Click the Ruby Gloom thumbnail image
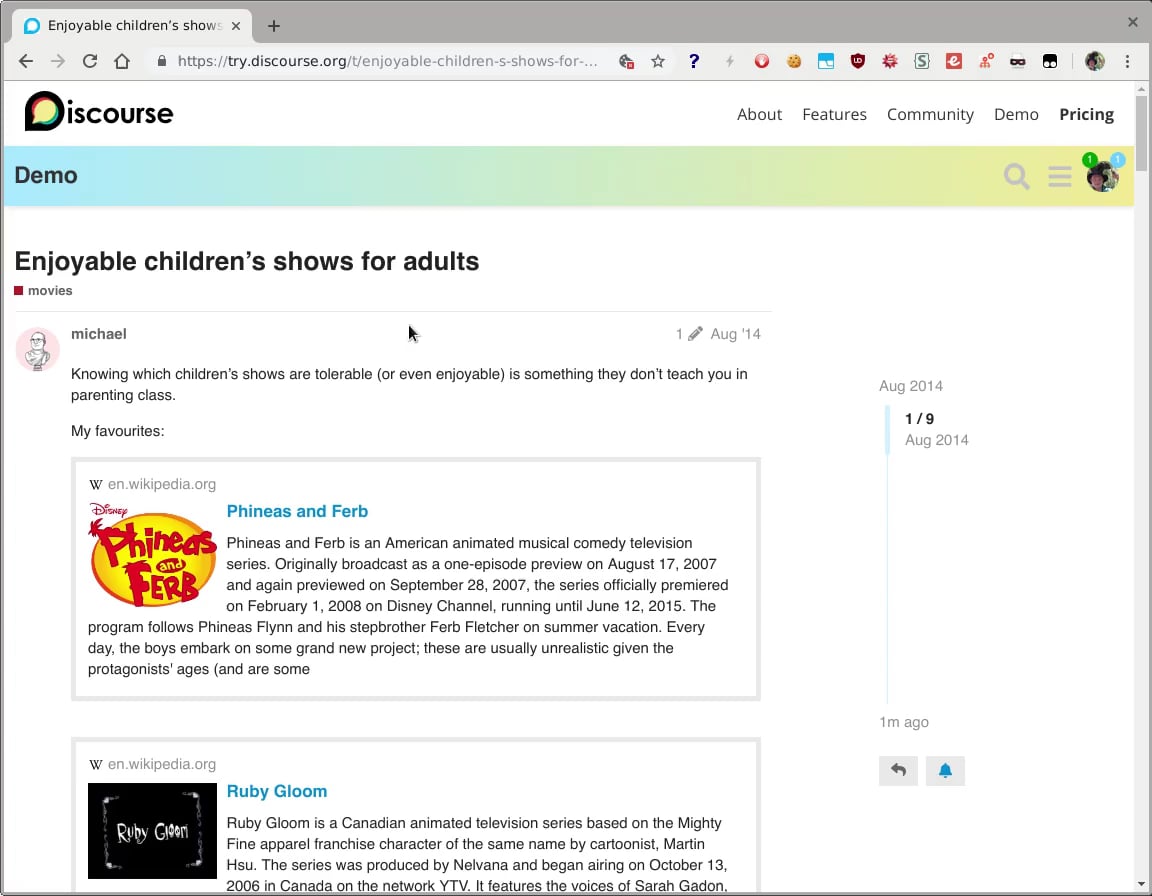The image size is (1152, 896). tap(152, 831)
